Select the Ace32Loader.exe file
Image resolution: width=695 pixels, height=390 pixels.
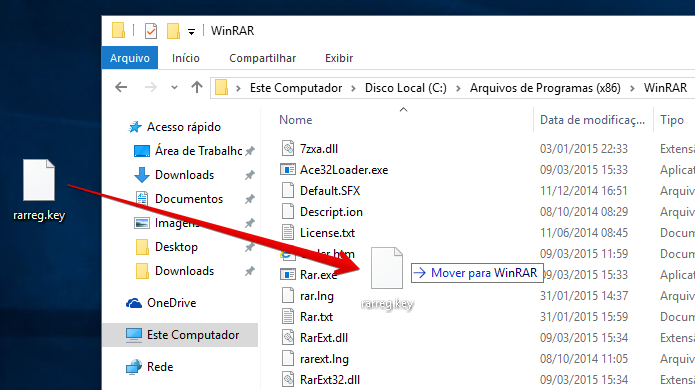click(x=344, y=170)
